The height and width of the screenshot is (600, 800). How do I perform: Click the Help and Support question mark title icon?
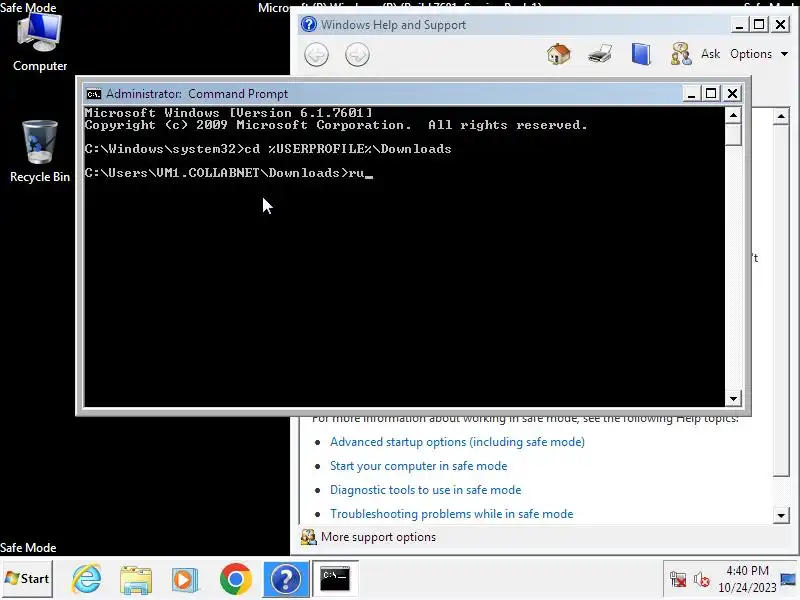point(309,24)
